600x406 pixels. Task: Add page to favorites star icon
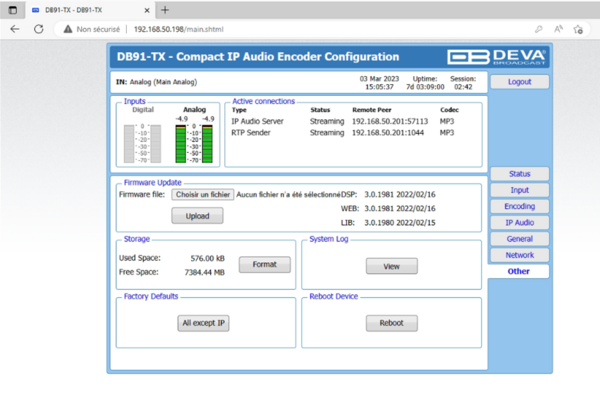point(578,29)
